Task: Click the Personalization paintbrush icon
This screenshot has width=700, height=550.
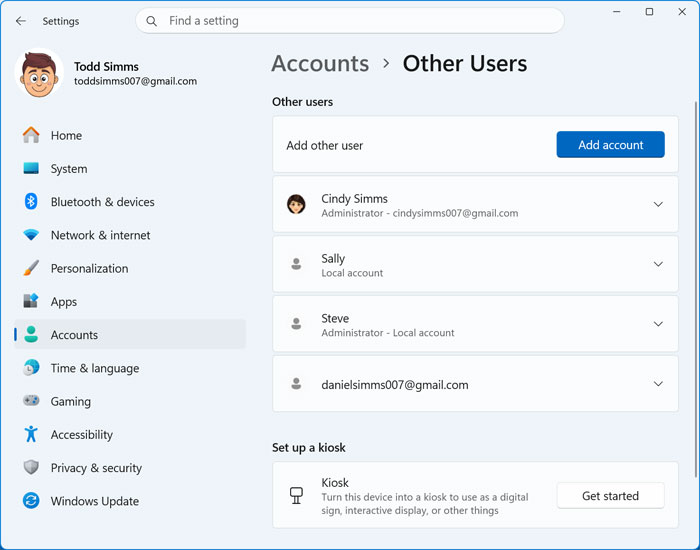Action: coord(31,268)
